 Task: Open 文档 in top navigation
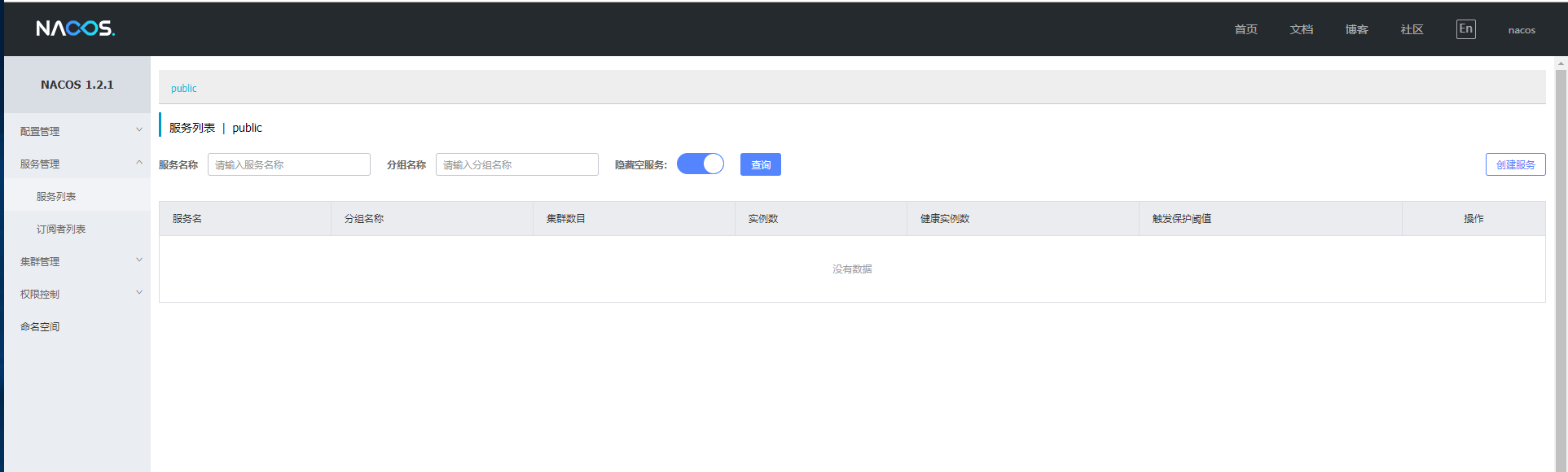1301,29
